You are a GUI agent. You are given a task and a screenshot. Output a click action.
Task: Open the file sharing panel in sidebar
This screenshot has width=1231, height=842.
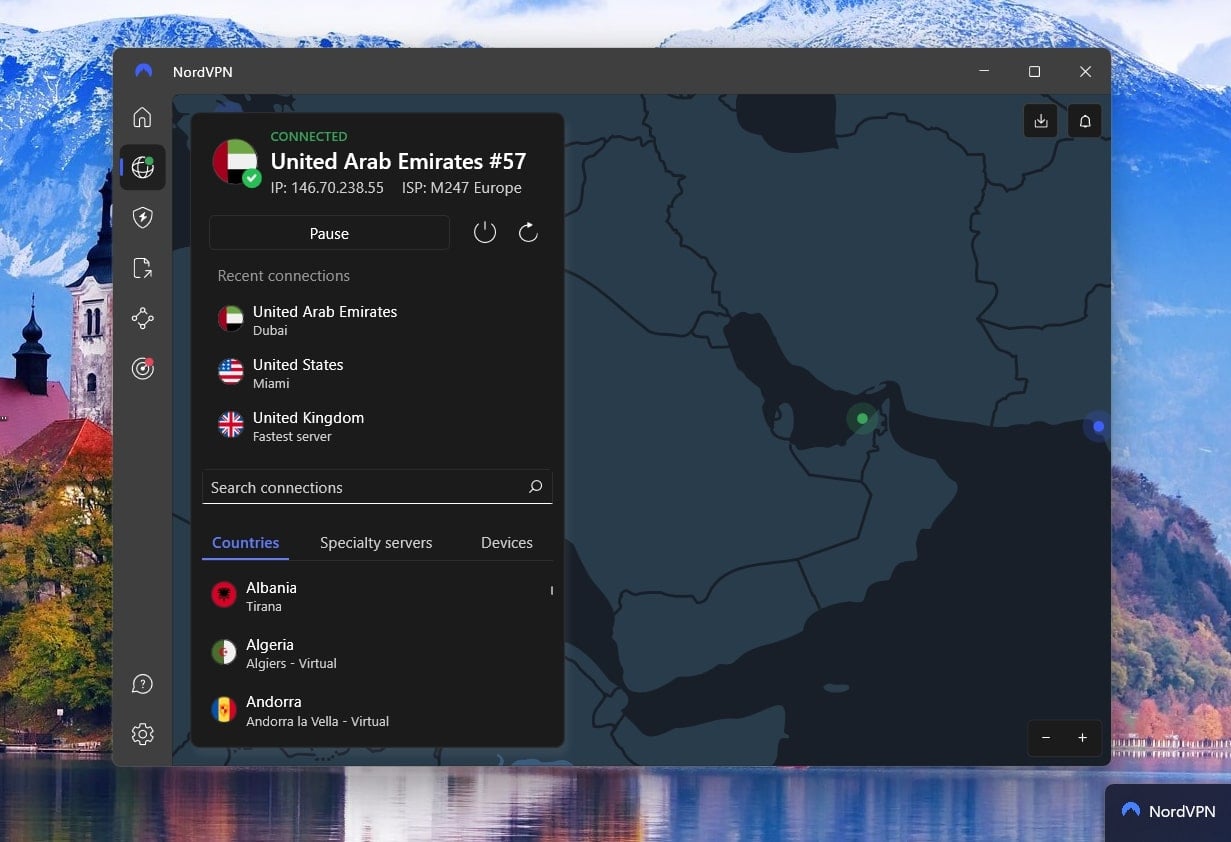[142, 267]
